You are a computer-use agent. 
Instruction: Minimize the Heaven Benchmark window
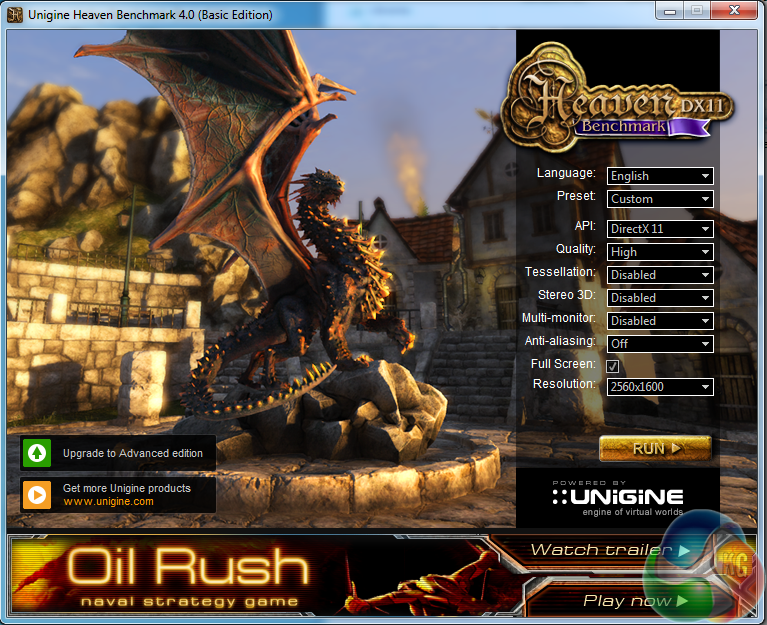(670, 11)
